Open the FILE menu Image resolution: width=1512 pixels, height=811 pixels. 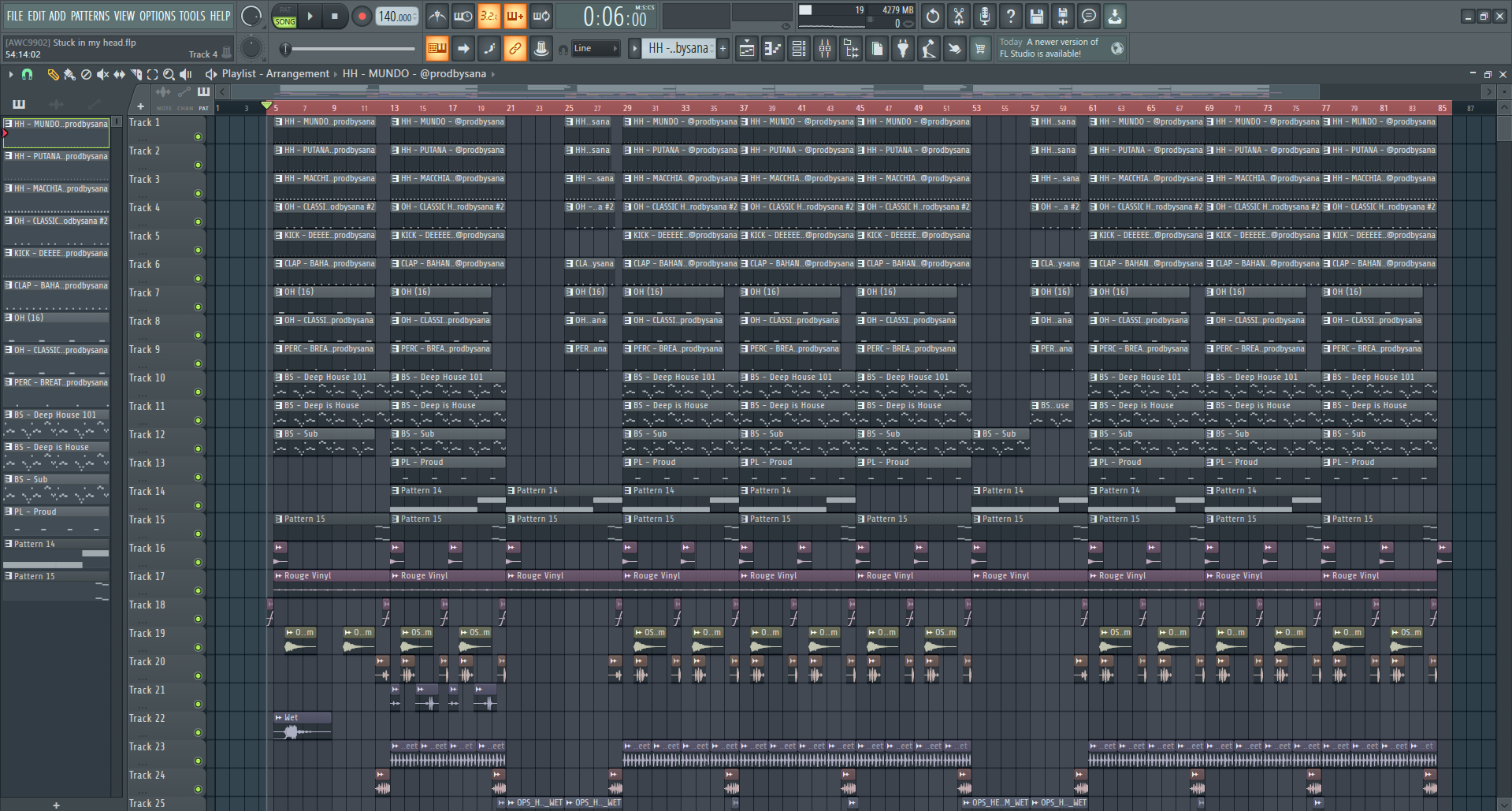click(x=15, y=16)
